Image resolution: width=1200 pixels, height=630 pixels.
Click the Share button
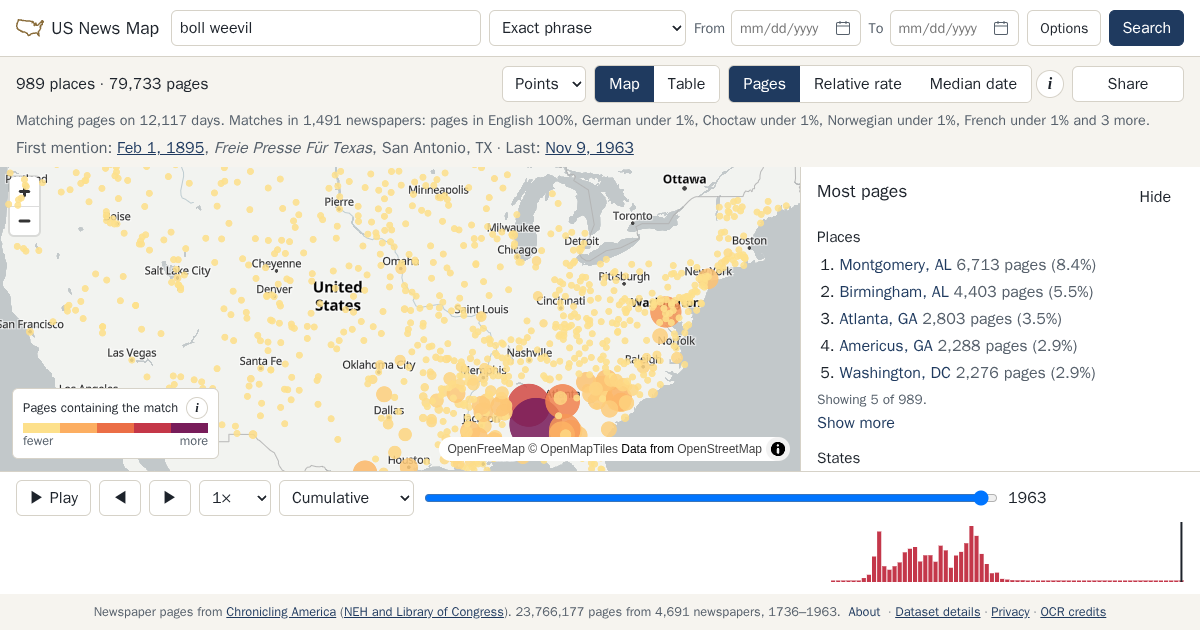coord(1128,84)
